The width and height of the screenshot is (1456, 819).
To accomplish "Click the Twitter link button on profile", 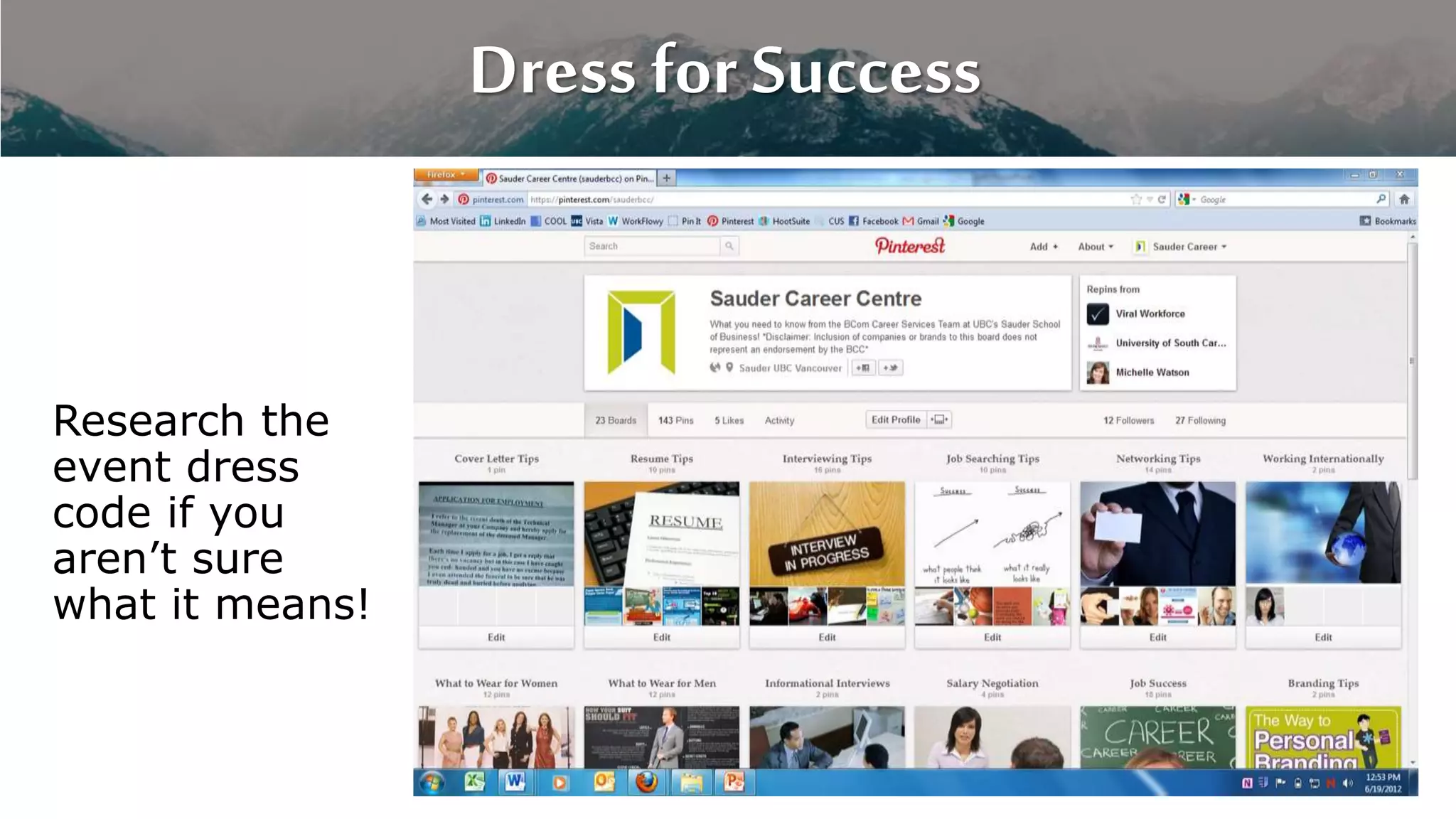I will pos(891,368).
